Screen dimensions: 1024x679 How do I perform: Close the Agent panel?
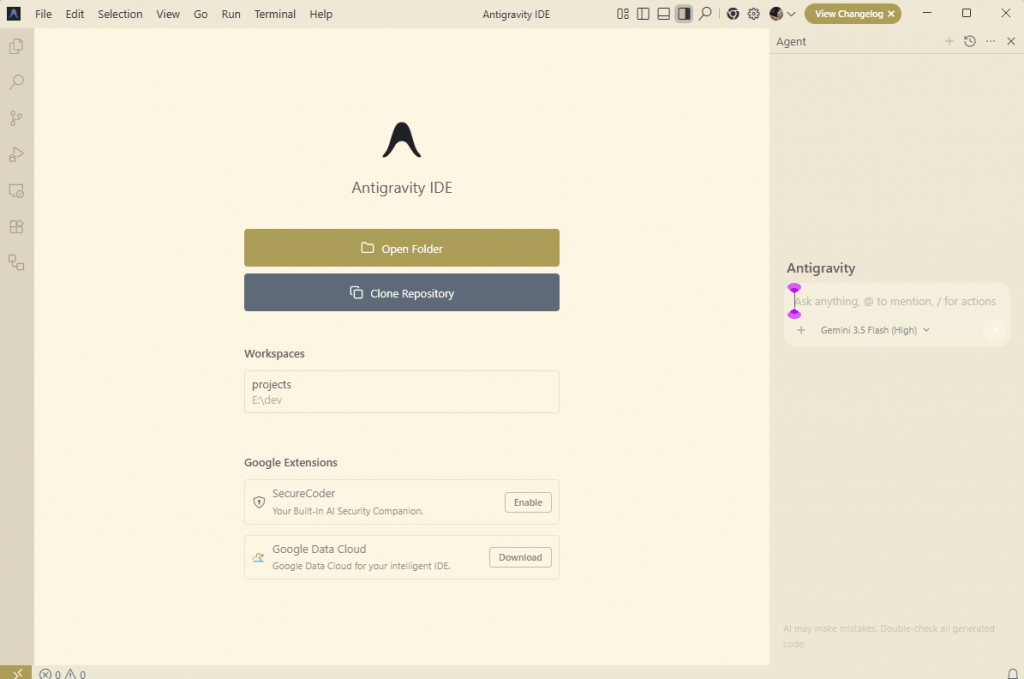click(x=1011, y=41)
